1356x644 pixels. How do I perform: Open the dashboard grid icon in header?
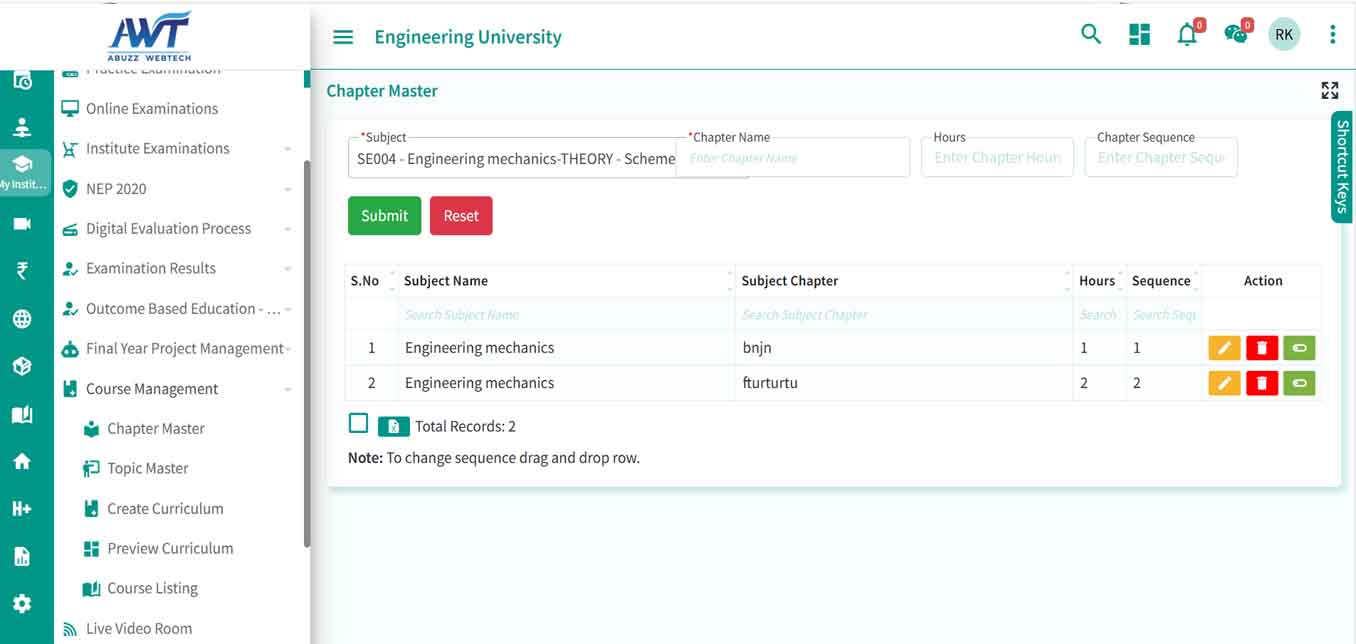1139,35
